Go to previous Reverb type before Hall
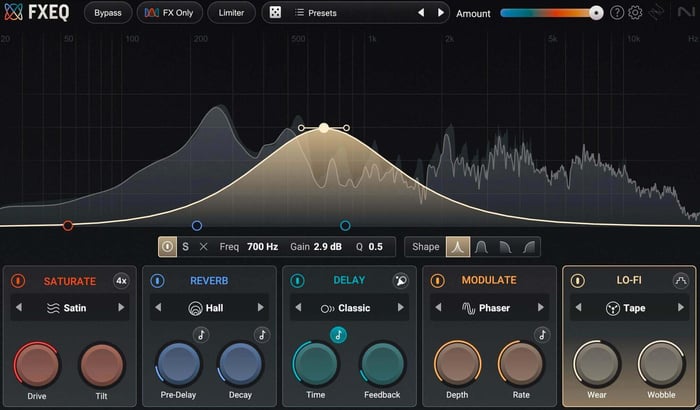The image size is (700, 410). (x=158, y=307)
